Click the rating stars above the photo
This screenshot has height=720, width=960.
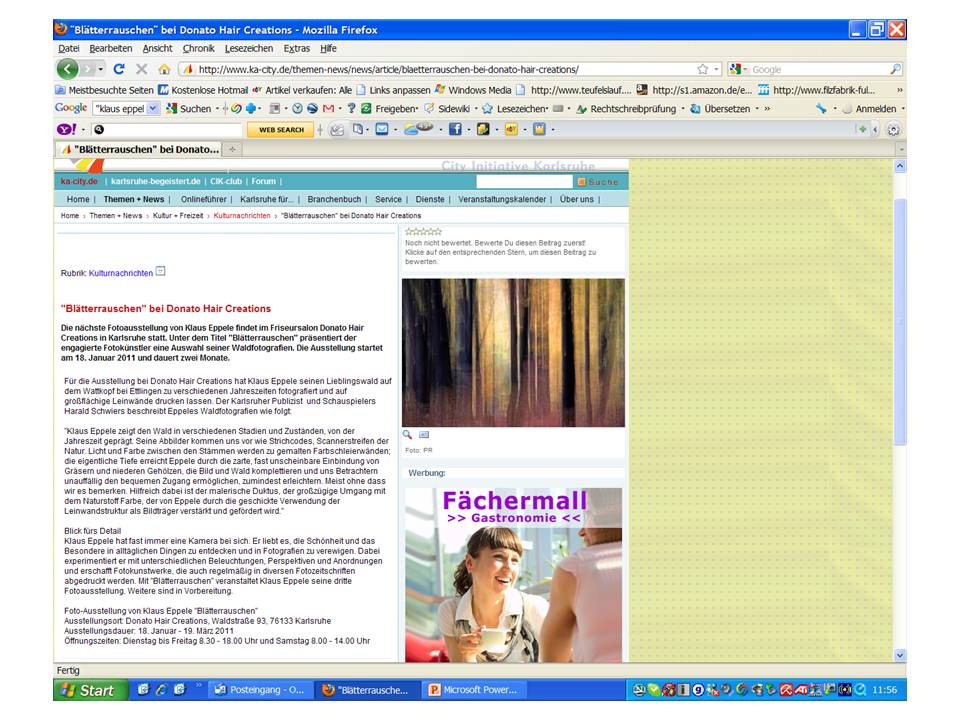click(x=423, y=232)
